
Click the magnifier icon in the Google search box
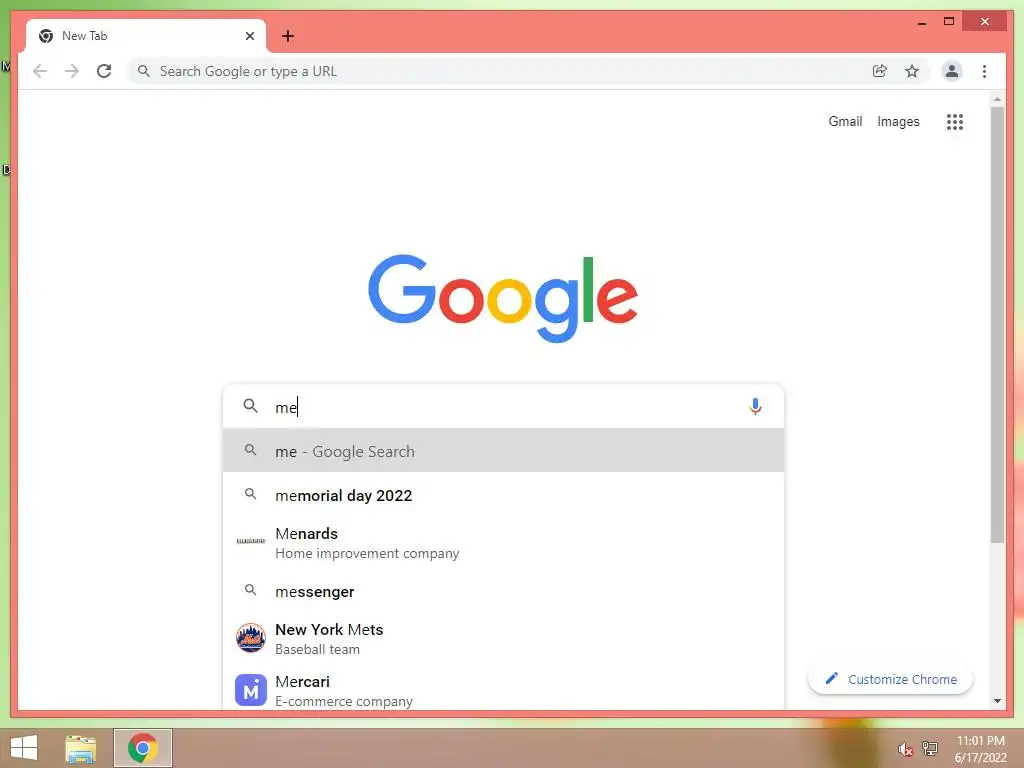(x=250, y=406)
